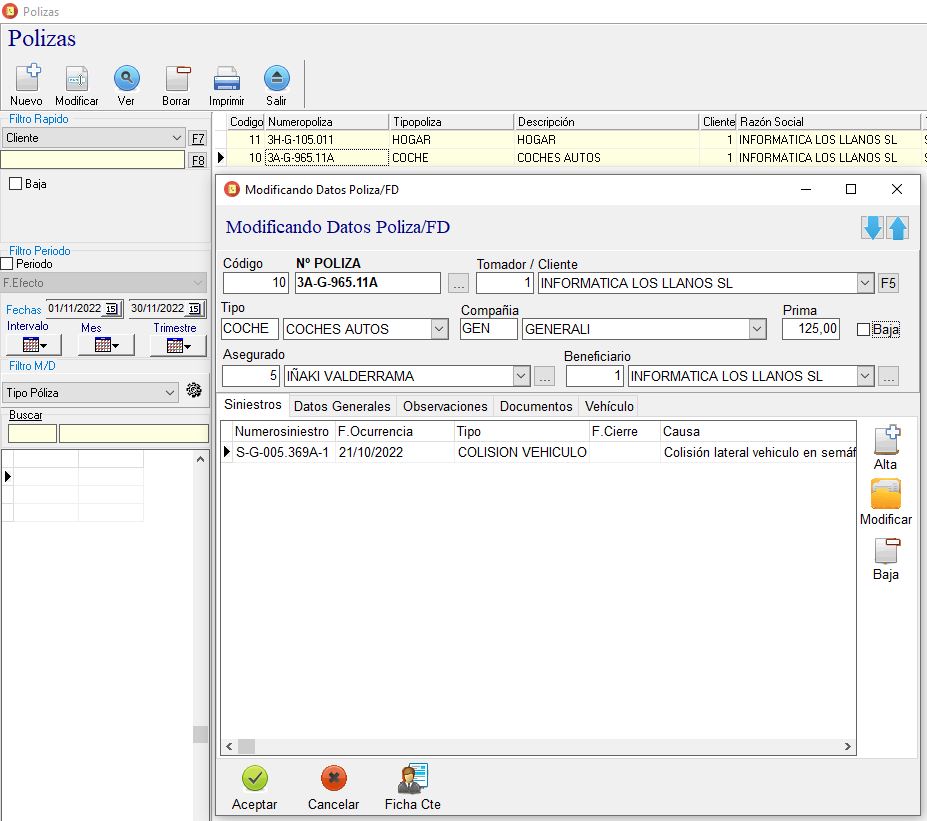Click the F.Ocurrencia column header
This screenshot has width=927, height=821.
pyautogui.click(x=394, y=431)
